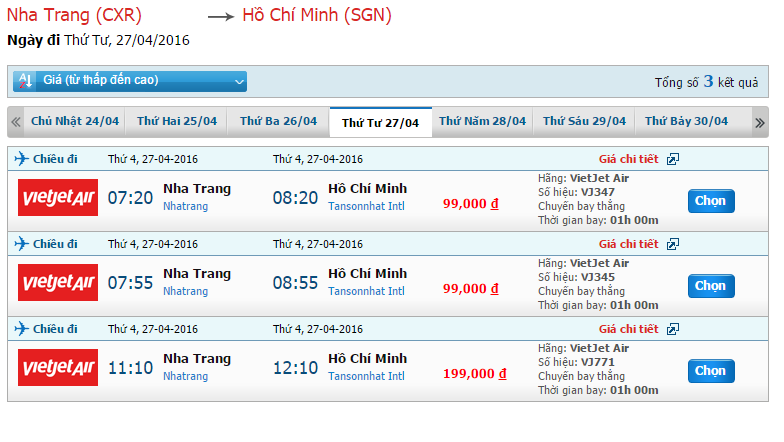Screen dimensions: 784x442
Task: Choose flight VJ771 with Chọn button
Action: coord(711,371)
